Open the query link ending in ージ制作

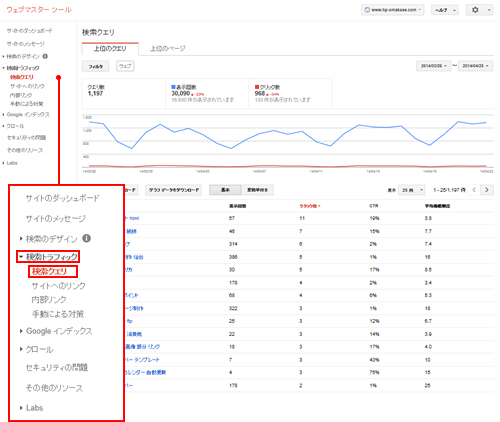(134, 308)
